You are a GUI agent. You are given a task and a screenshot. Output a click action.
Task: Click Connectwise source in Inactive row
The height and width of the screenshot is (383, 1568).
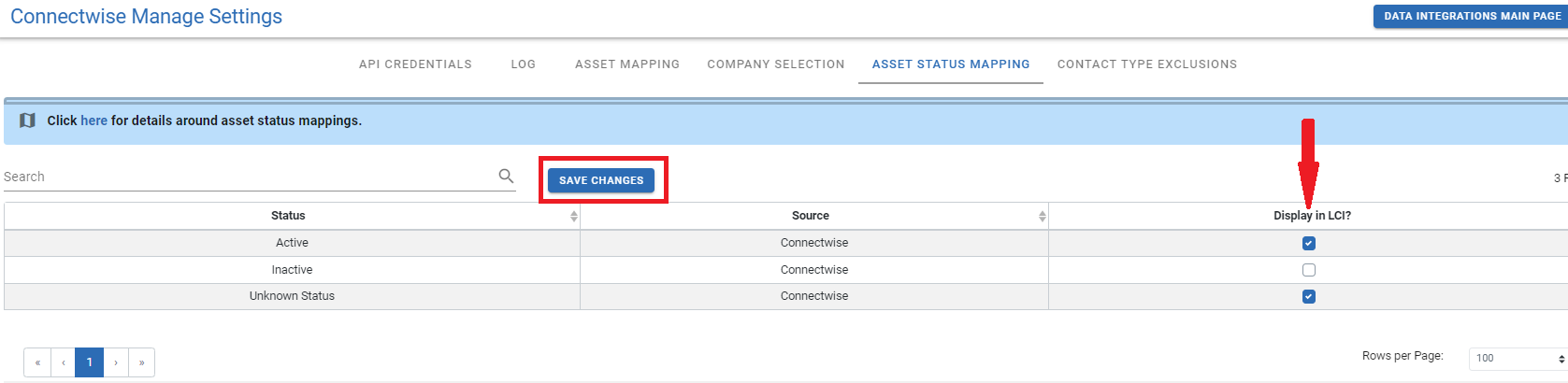point(814,270)
